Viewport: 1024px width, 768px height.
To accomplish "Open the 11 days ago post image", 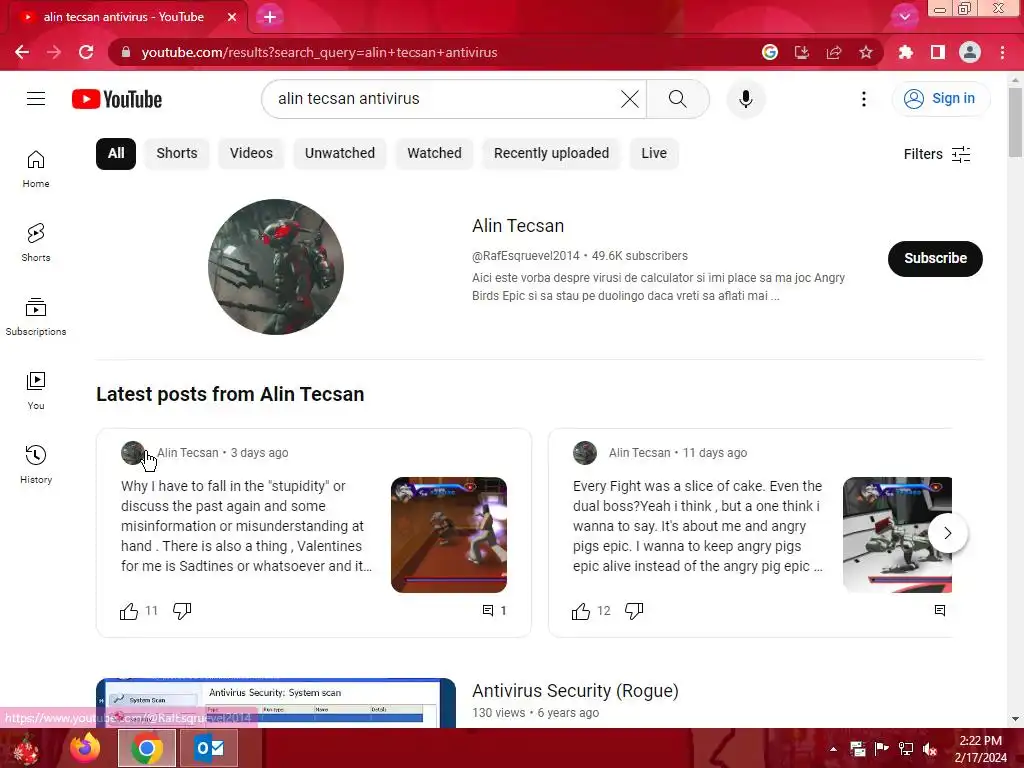I will pos(897,535).
